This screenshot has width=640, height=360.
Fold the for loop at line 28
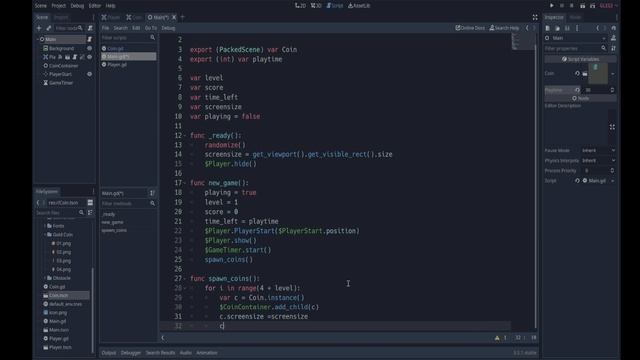(185, 288)
